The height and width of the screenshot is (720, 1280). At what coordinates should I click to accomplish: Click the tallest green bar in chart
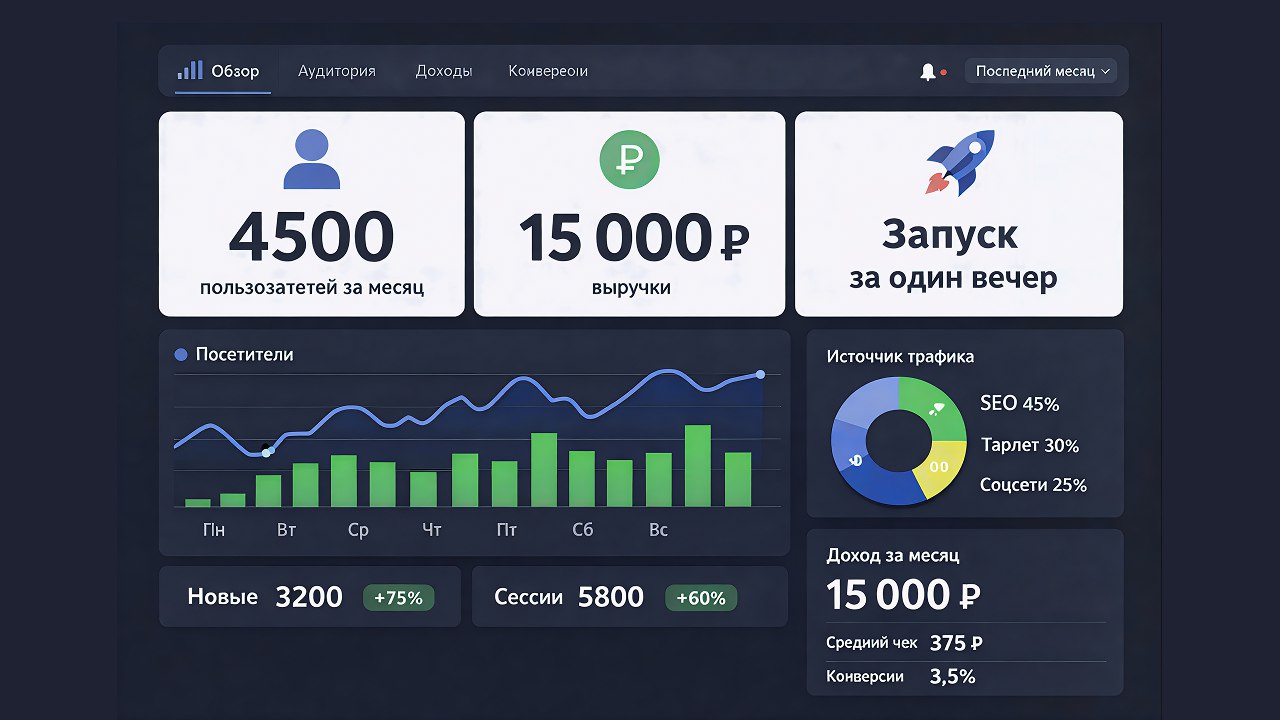[x=698, y=466]
